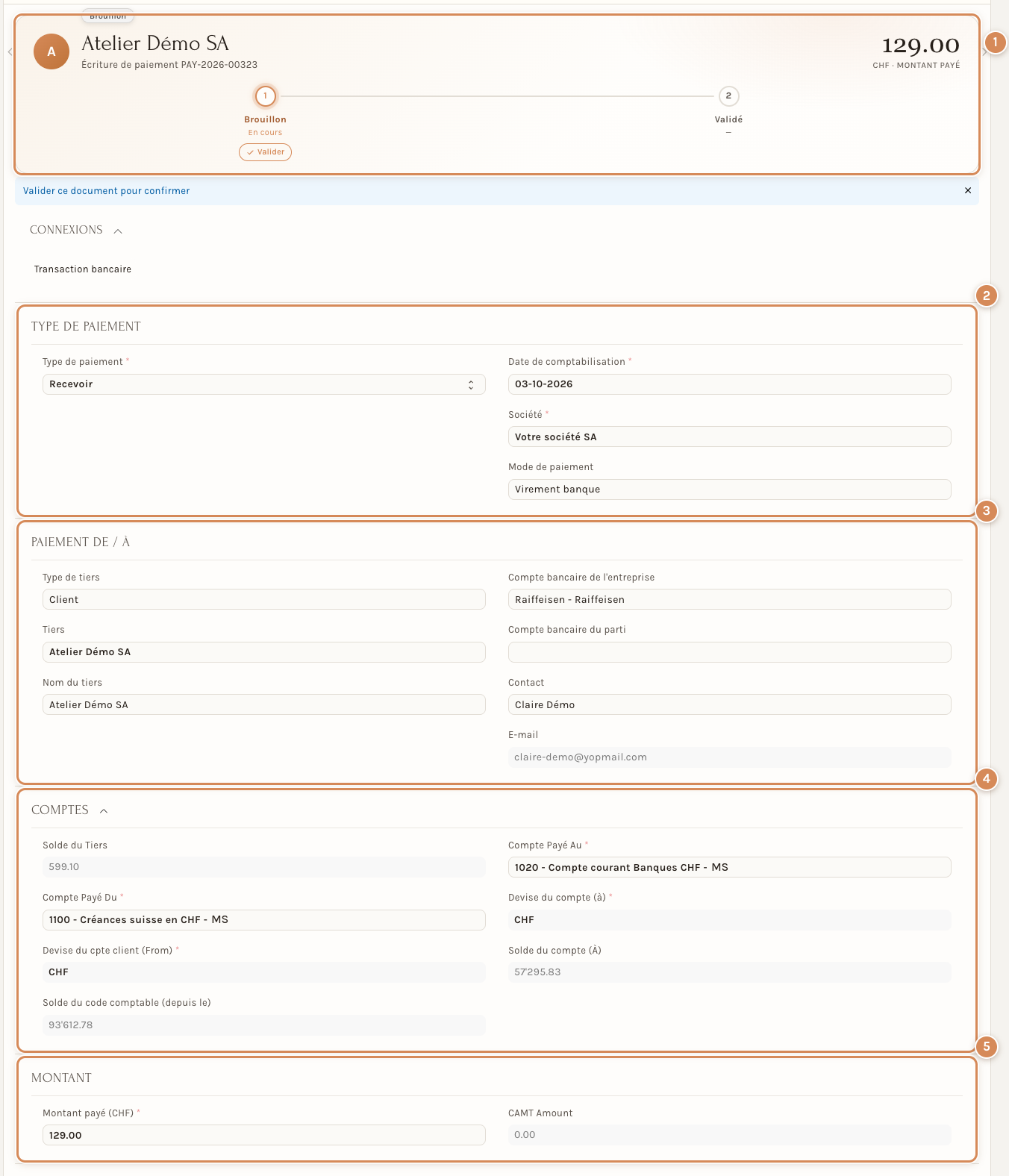Click the Atelier Démo SA avatar icon
Image resolution: width=1009 pixels, height=1176 pixels.
[51, 51]
